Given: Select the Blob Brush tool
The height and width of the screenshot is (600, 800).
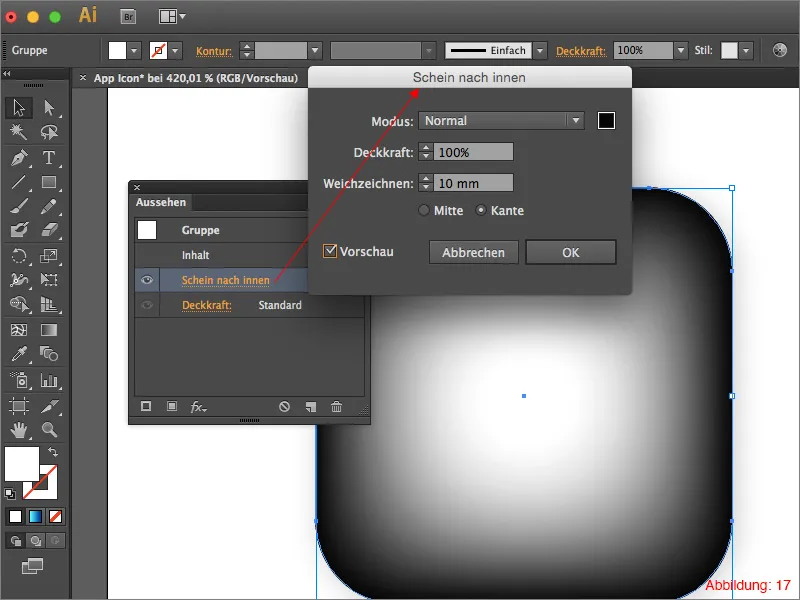Looking at the screenshot, I should [19, 230].
